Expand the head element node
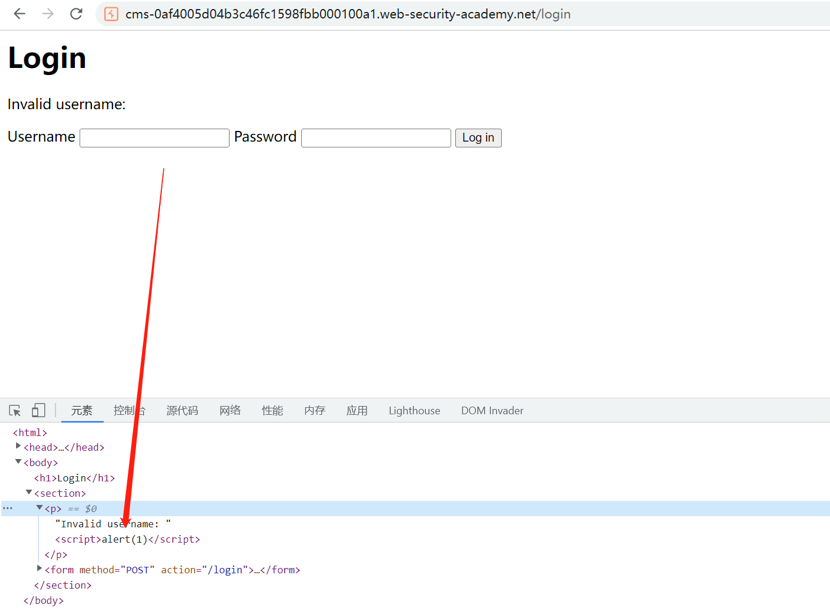The height and width of the screenshot is (610, 830). (x=18, y=446)
